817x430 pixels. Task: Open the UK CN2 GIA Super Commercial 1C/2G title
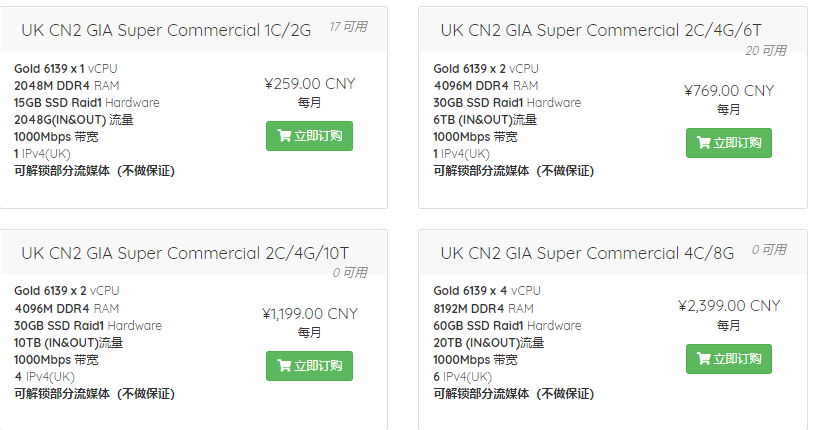[166, 30]
